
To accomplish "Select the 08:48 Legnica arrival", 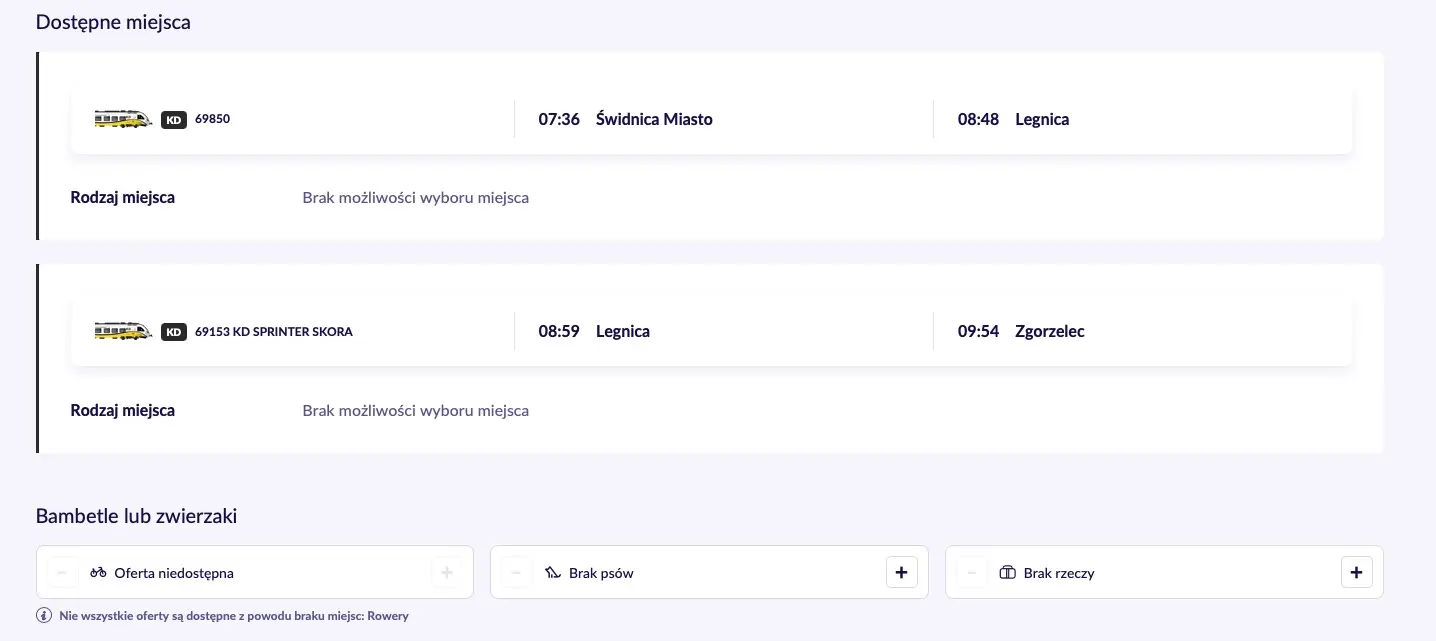I will 1013,119.
